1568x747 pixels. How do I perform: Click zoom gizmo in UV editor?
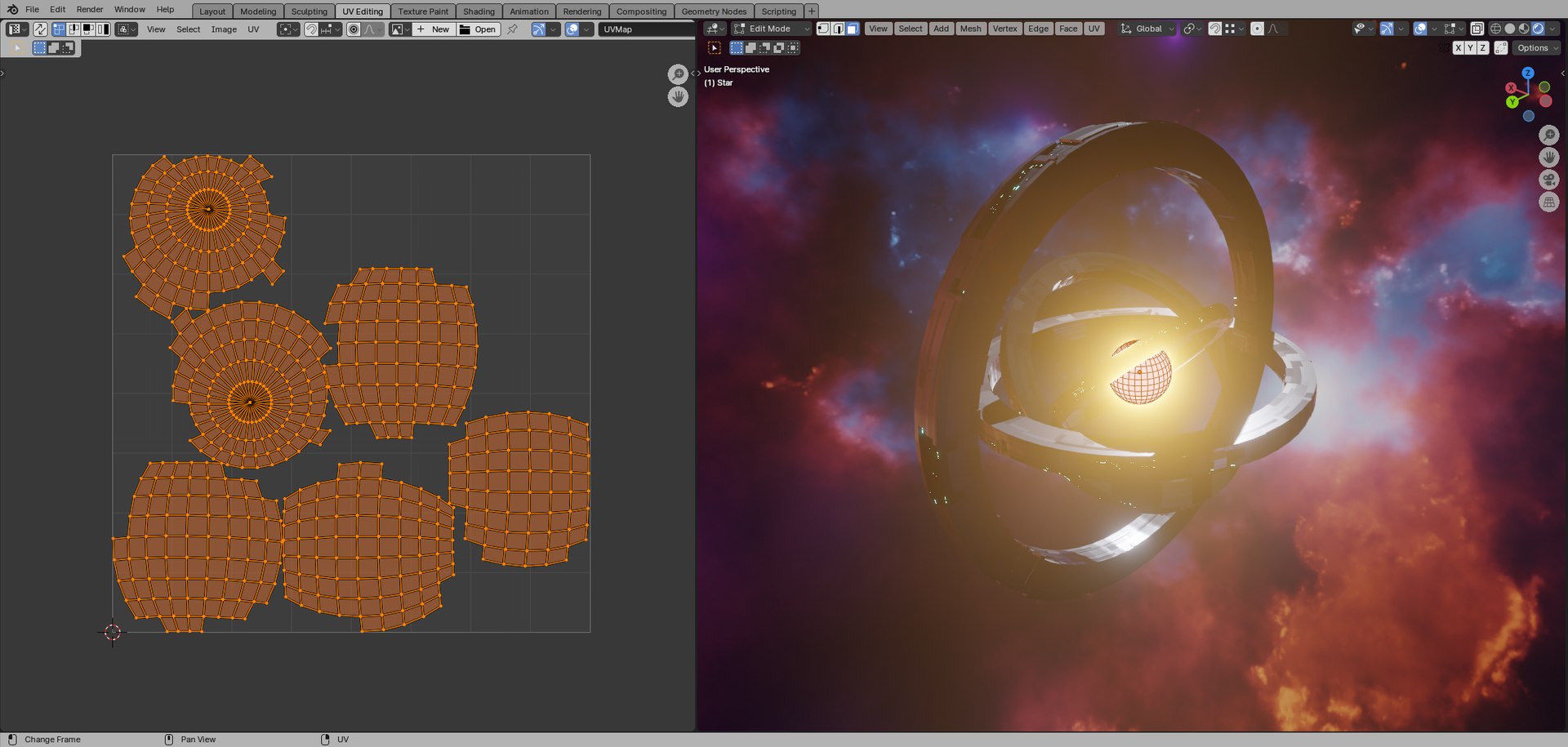click(x=678, y=74)
